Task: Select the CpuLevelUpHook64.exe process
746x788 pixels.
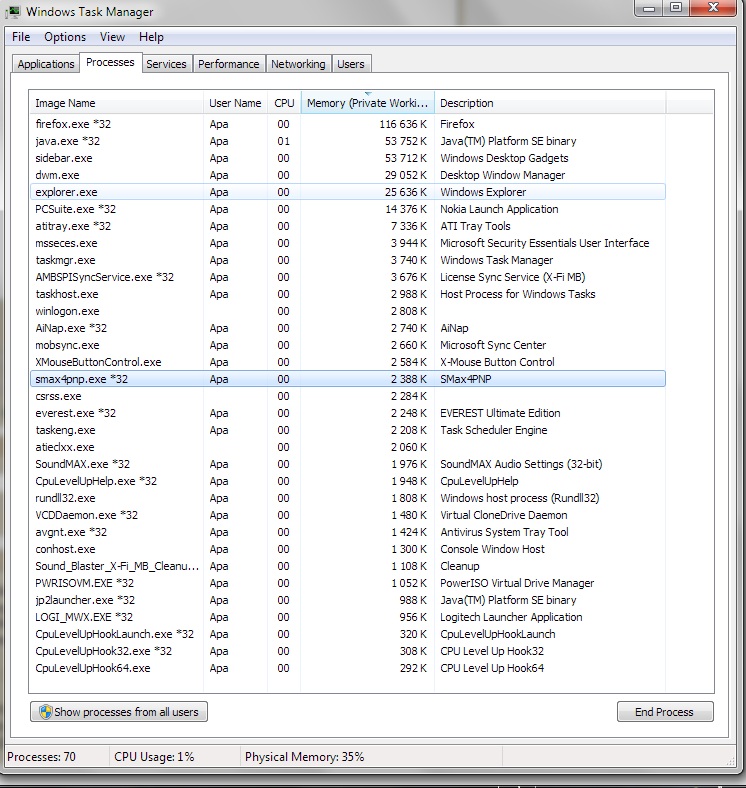Action: 348,668
